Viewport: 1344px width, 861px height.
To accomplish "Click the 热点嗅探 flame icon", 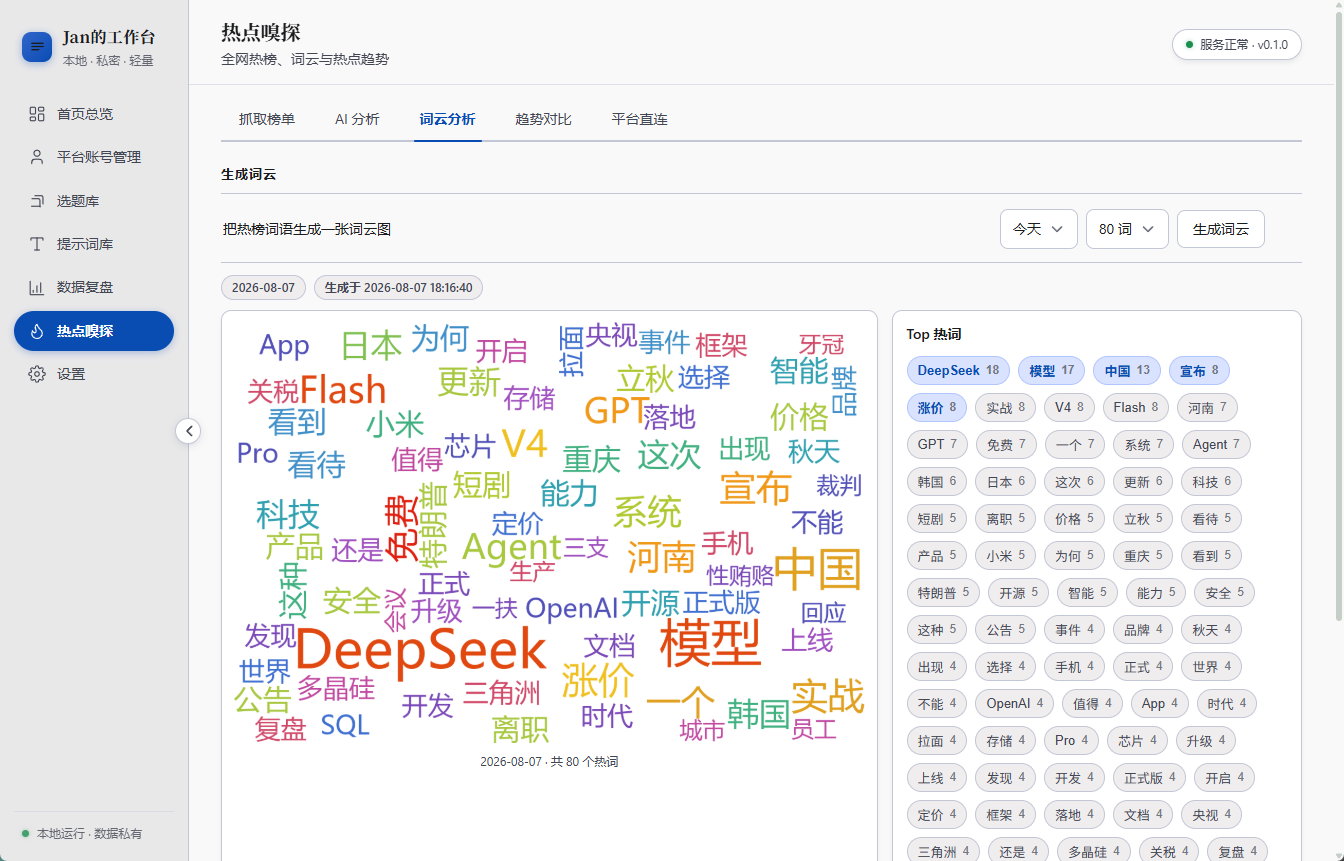I will coord(37,331).
